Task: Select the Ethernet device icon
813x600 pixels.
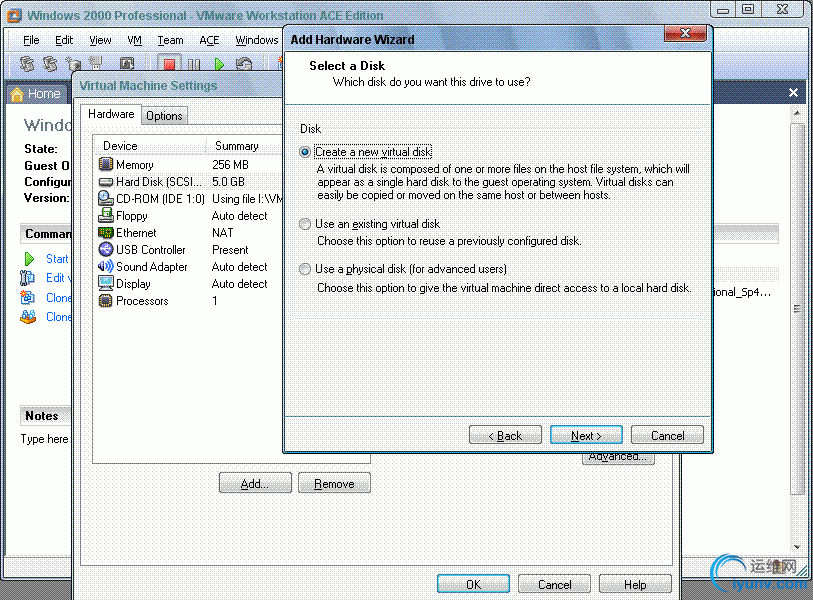Action: (x=105, y=232)
